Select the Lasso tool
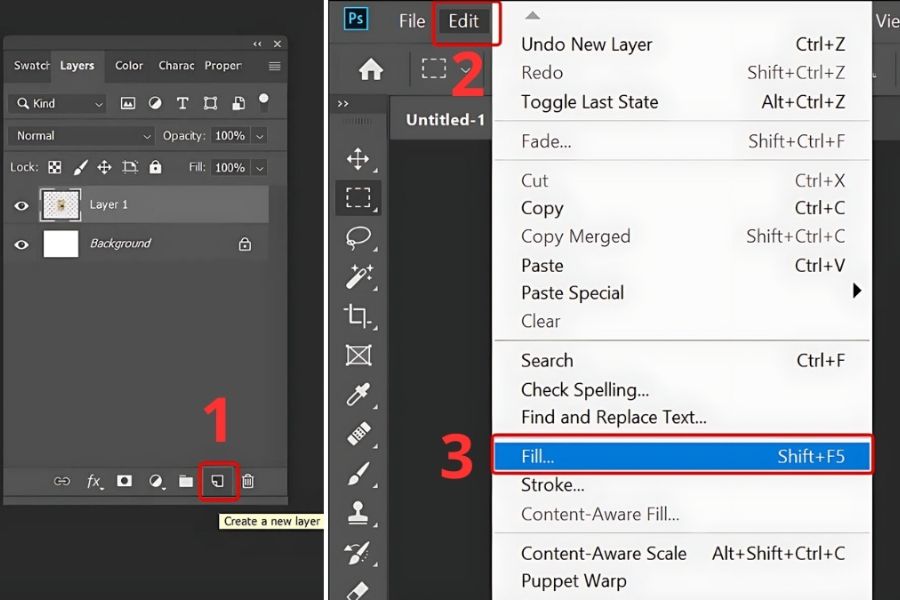This screenshot has width=900, height=600. [x=358, y=237]
